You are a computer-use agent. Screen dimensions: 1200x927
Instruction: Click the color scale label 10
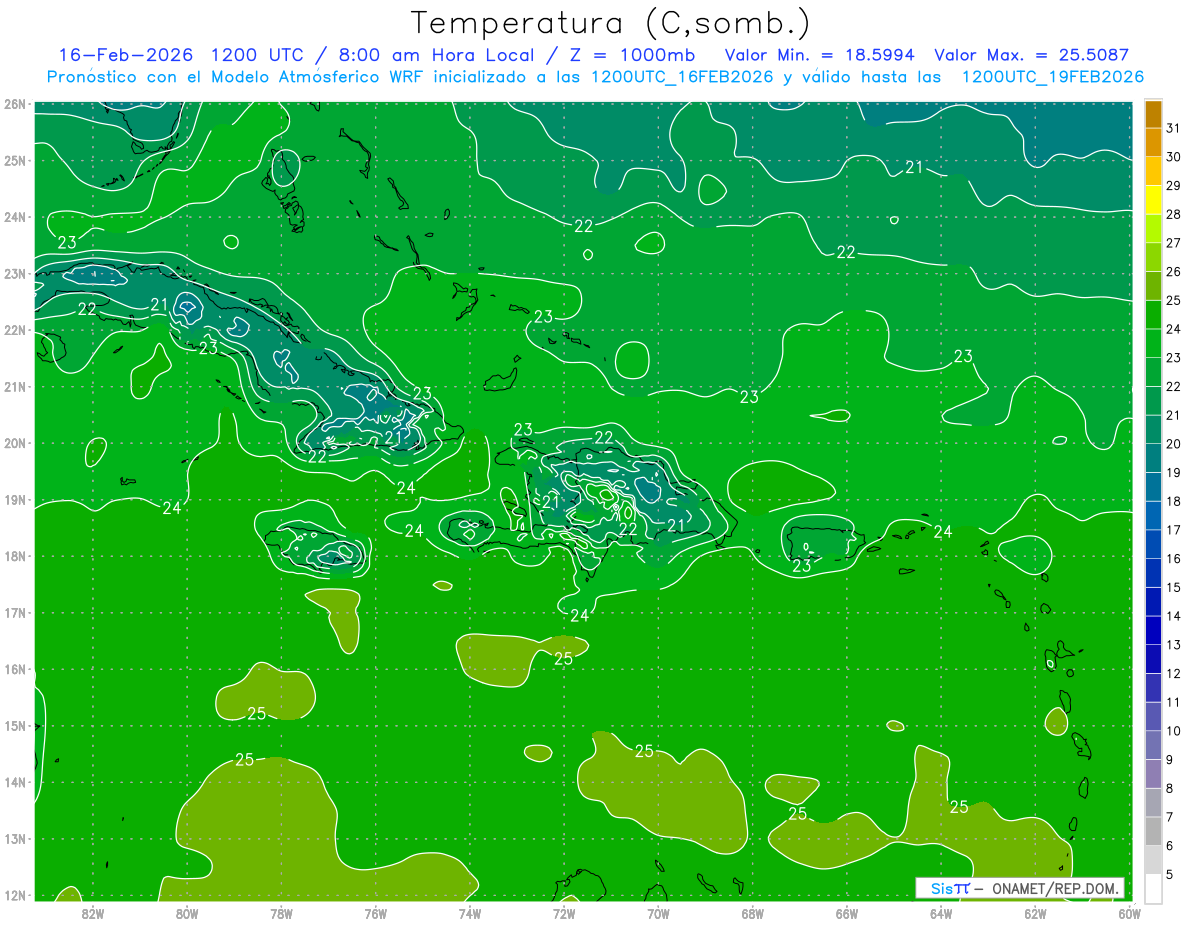pos(1174,731)
